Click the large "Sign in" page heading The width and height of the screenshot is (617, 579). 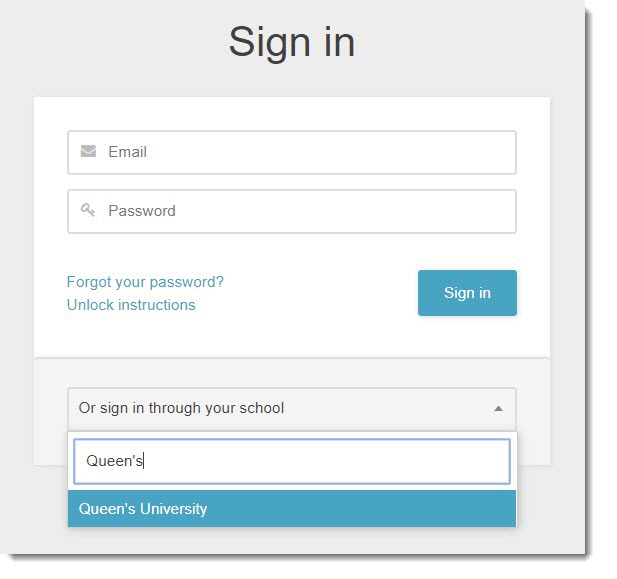tap(291, 42)
